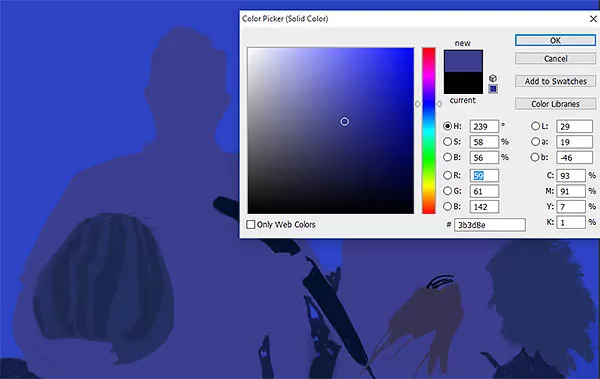Select the H hue radio button

click(447, 126)
